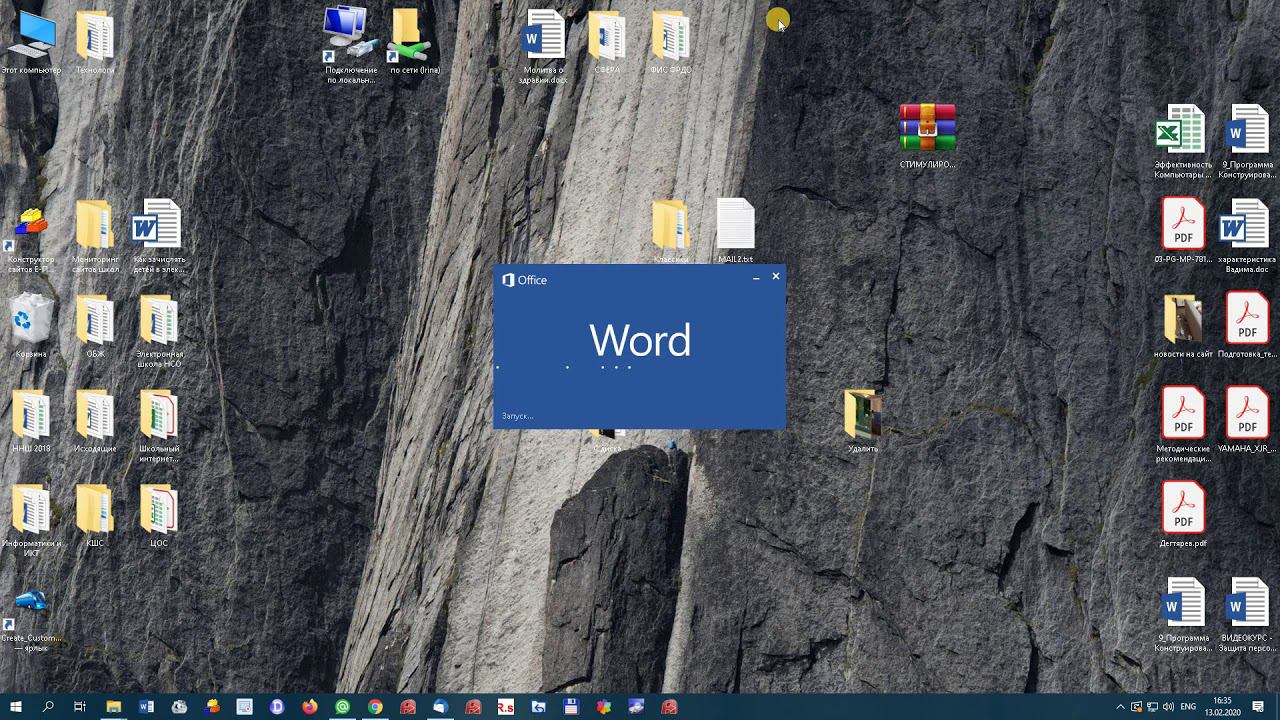This screenshot has width=1280, height=720.
Task: Select the 'Эффективность Компьютары' Excel file
Action: [x=1183, y=142]
